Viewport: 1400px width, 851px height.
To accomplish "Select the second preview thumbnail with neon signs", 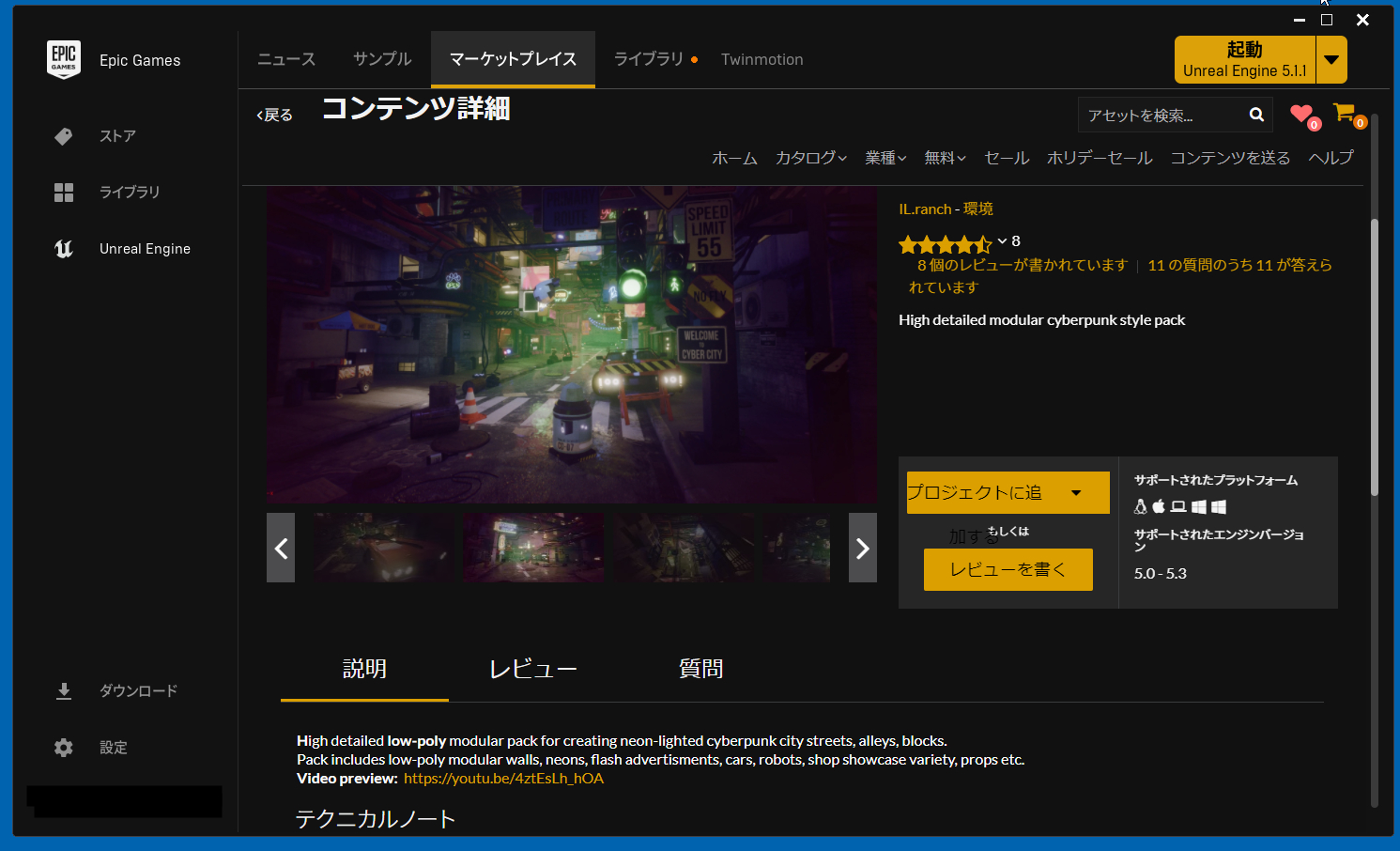I will pyautogui.click(x=532, y=548).
